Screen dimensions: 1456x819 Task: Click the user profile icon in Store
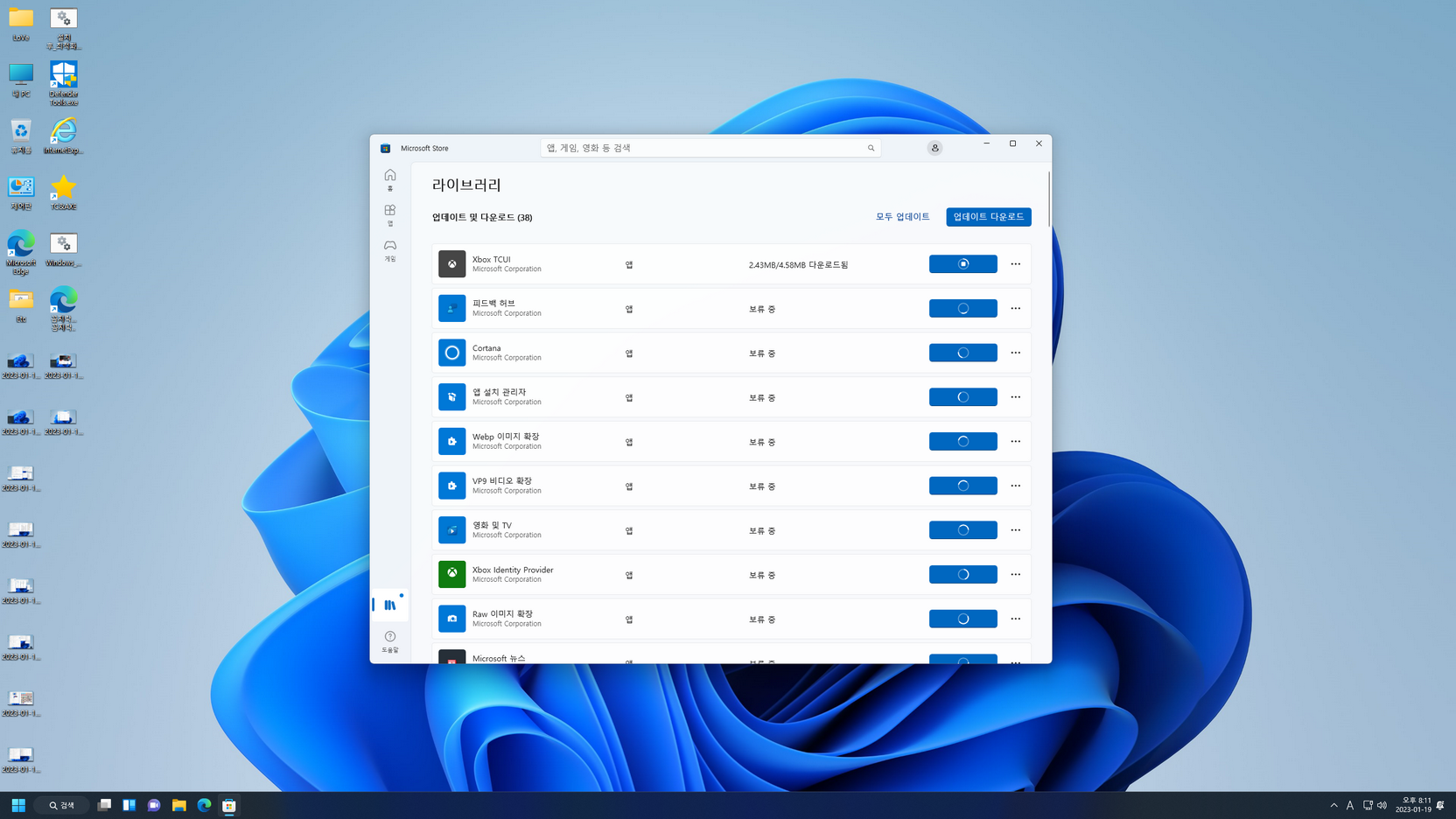coord(934,148)
